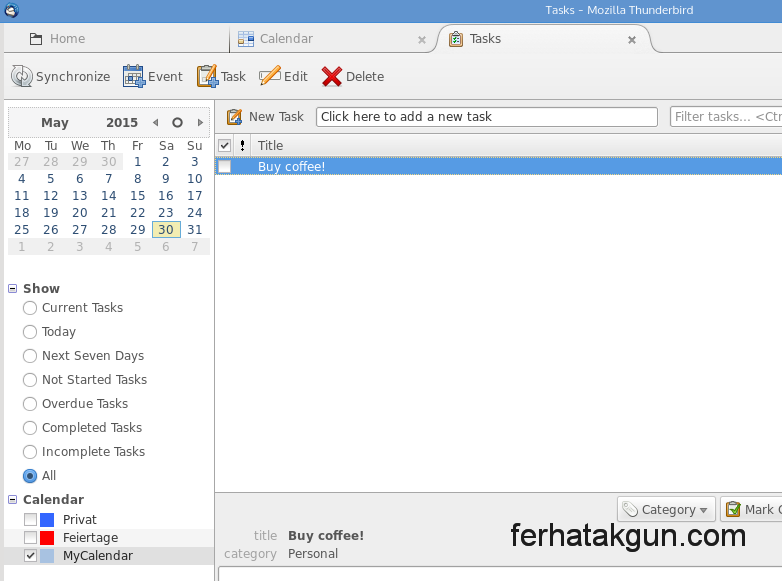Mark the Buy coffee! task as done
This screenshot has height=581, width=782.
pos(224,167)
